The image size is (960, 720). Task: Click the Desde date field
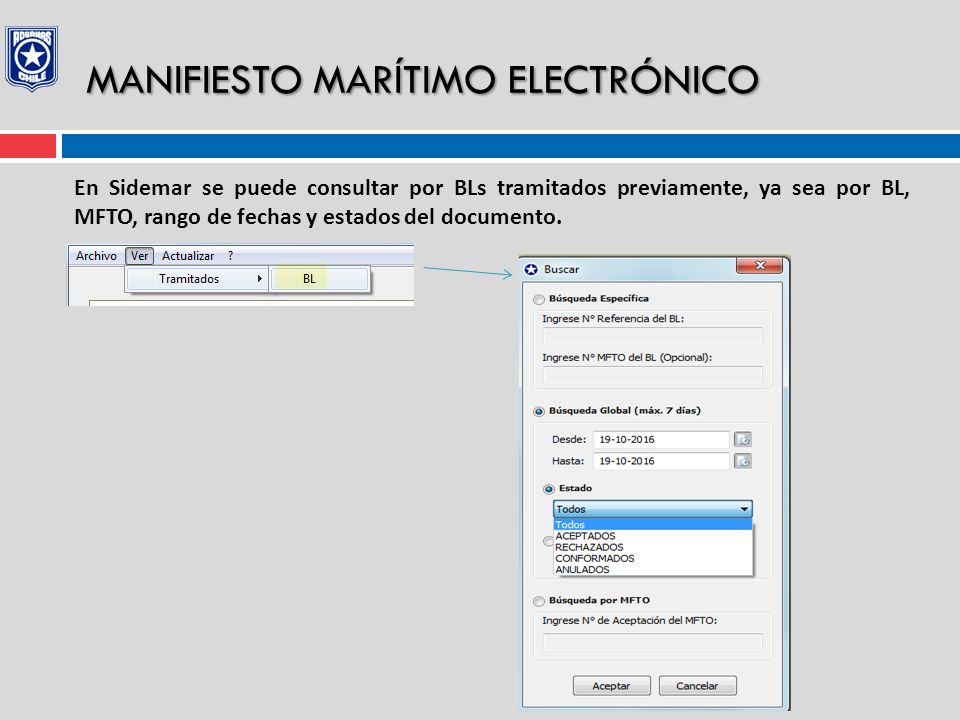(661, 440)
